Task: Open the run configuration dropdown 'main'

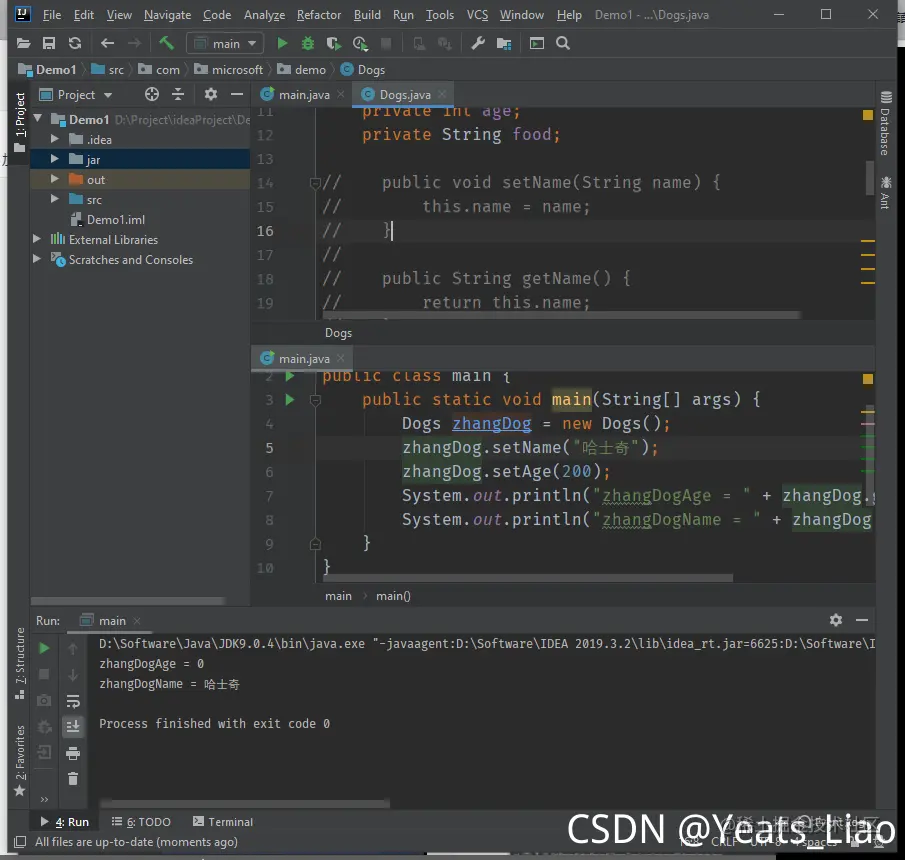Action: pyautogui.click(x=226, y=43)
